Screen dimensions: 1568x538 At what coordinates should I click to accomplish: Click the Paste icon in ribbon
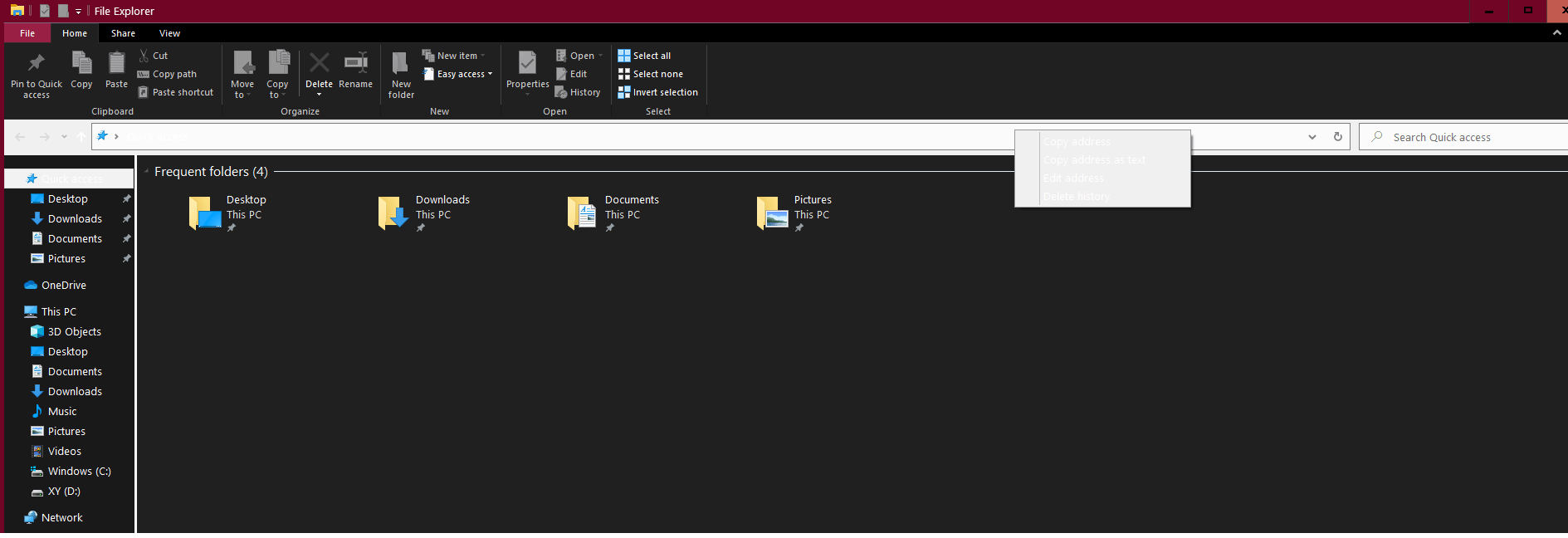click(116, 63)
